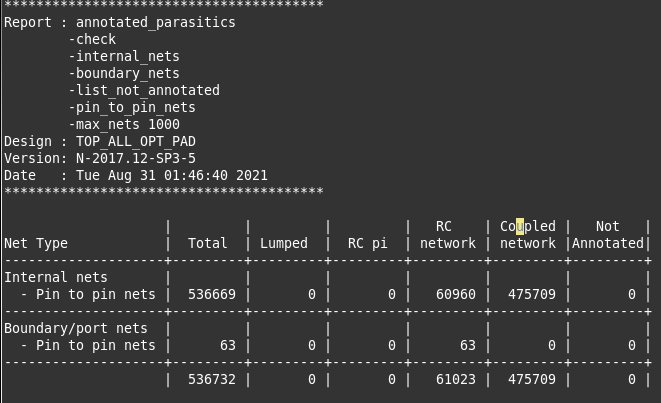661x403 pixels.
Task: Click the RC network value 60960
Action: tap(456, 294)
